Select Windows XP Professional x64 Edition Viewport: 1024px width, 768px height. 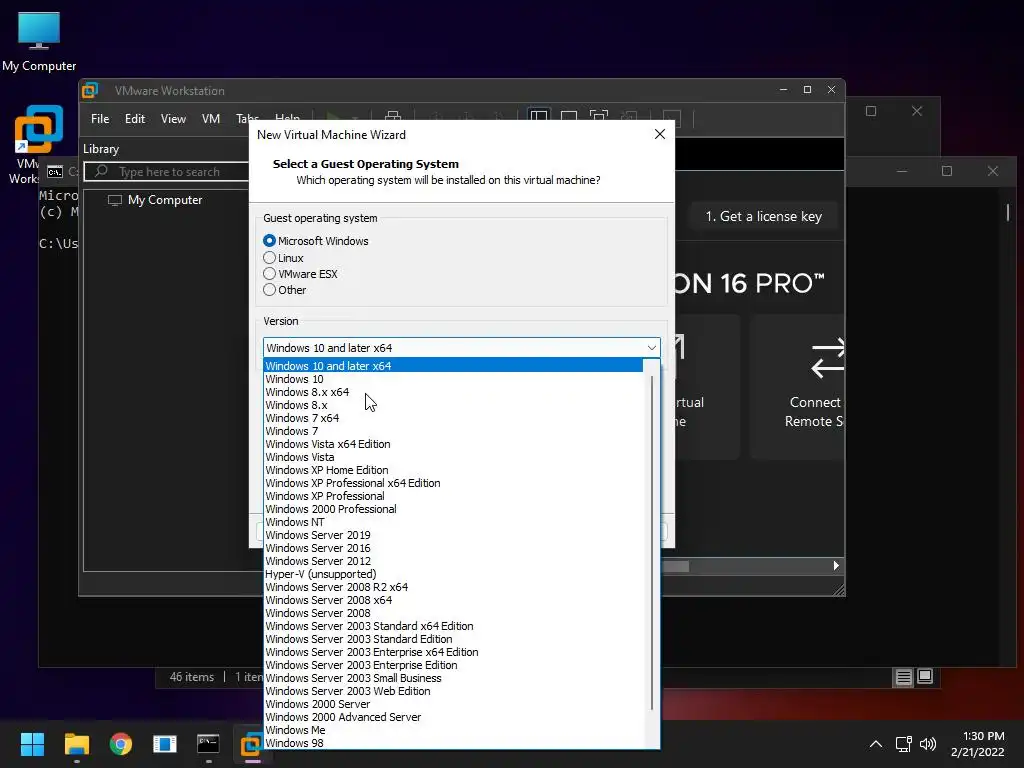click(453, 483)
